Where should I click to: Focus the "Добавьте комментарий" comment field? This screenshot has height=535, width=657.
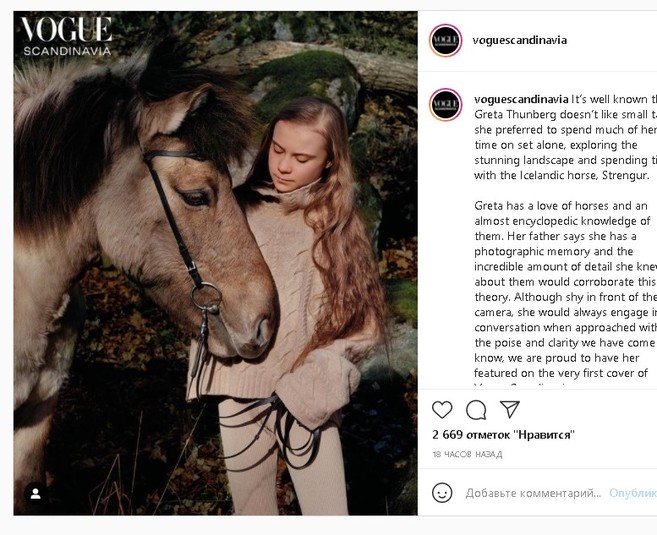pos(532,493)
